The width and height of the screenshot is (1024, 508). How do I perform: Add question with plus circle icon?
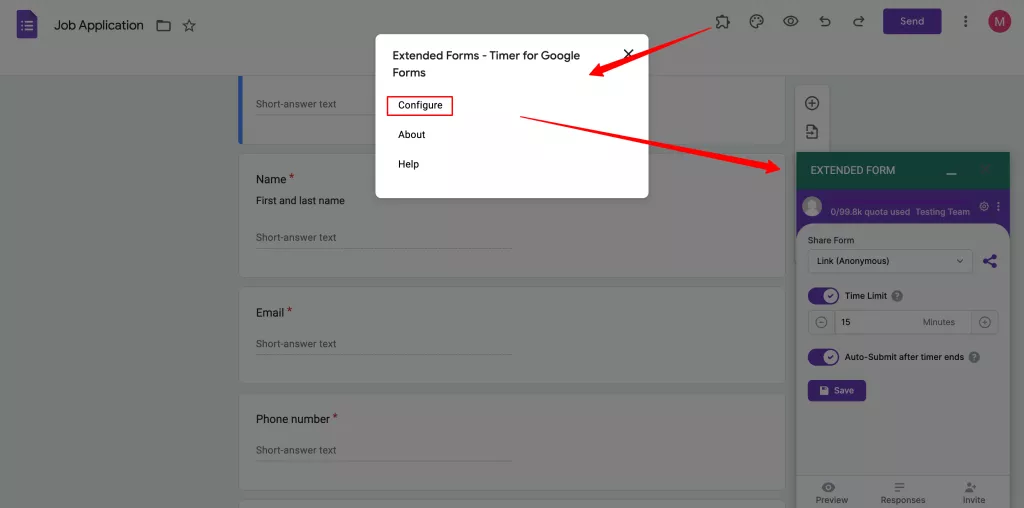click(x=812, y=103)
